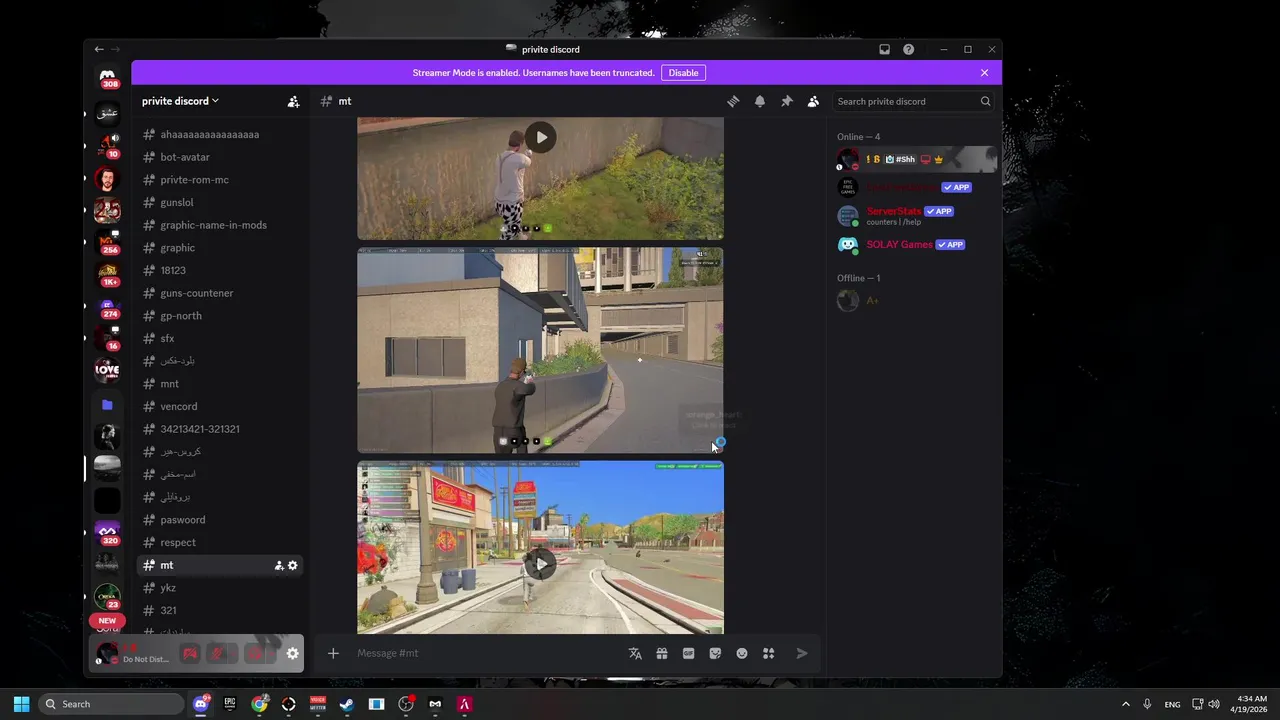The image size is (1280, 720).
Task: Open the offline member A+
Action: pyautogui.click(x=915, y=300)
